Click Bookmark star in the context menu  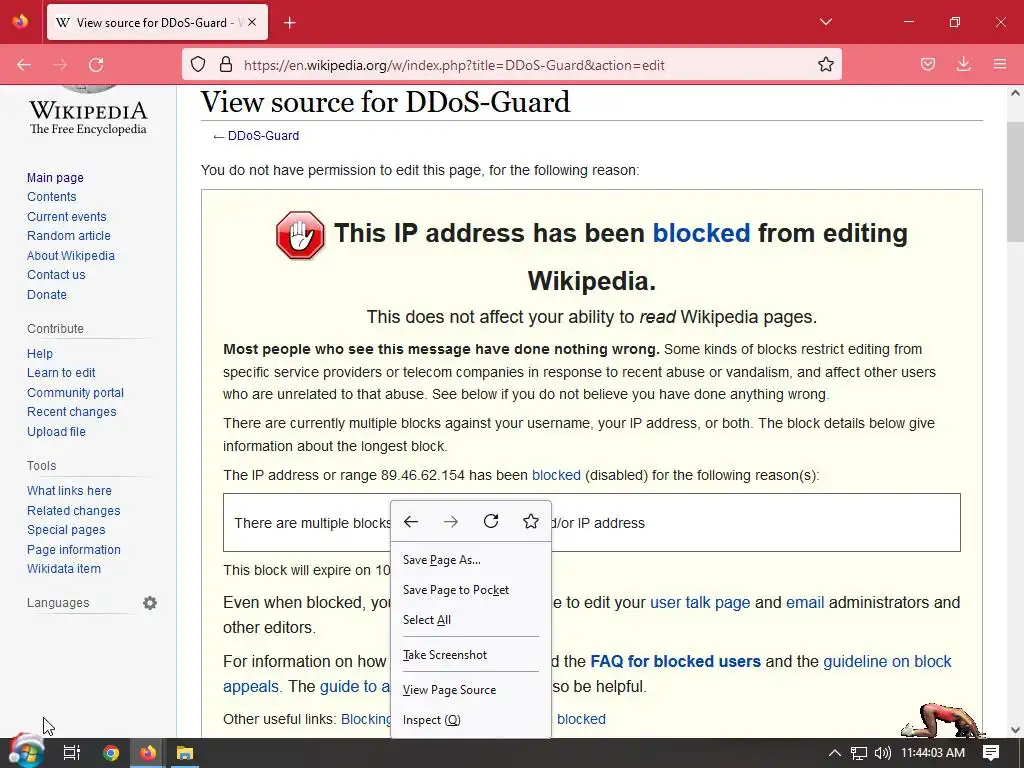531,521
